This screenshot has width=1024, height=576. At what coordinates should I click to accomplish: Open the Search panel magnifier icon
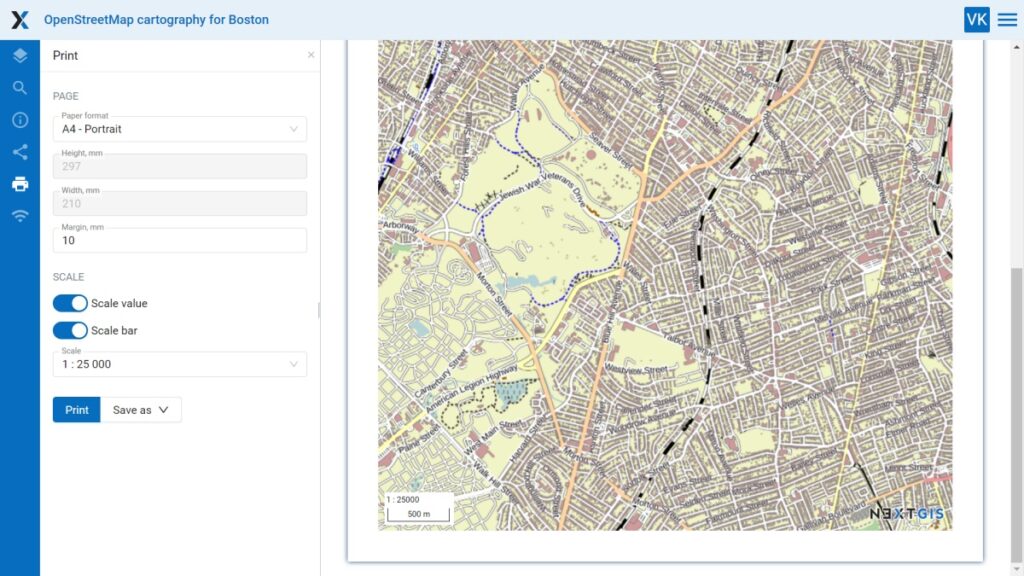pyautogui.click(x=20, y=88)
